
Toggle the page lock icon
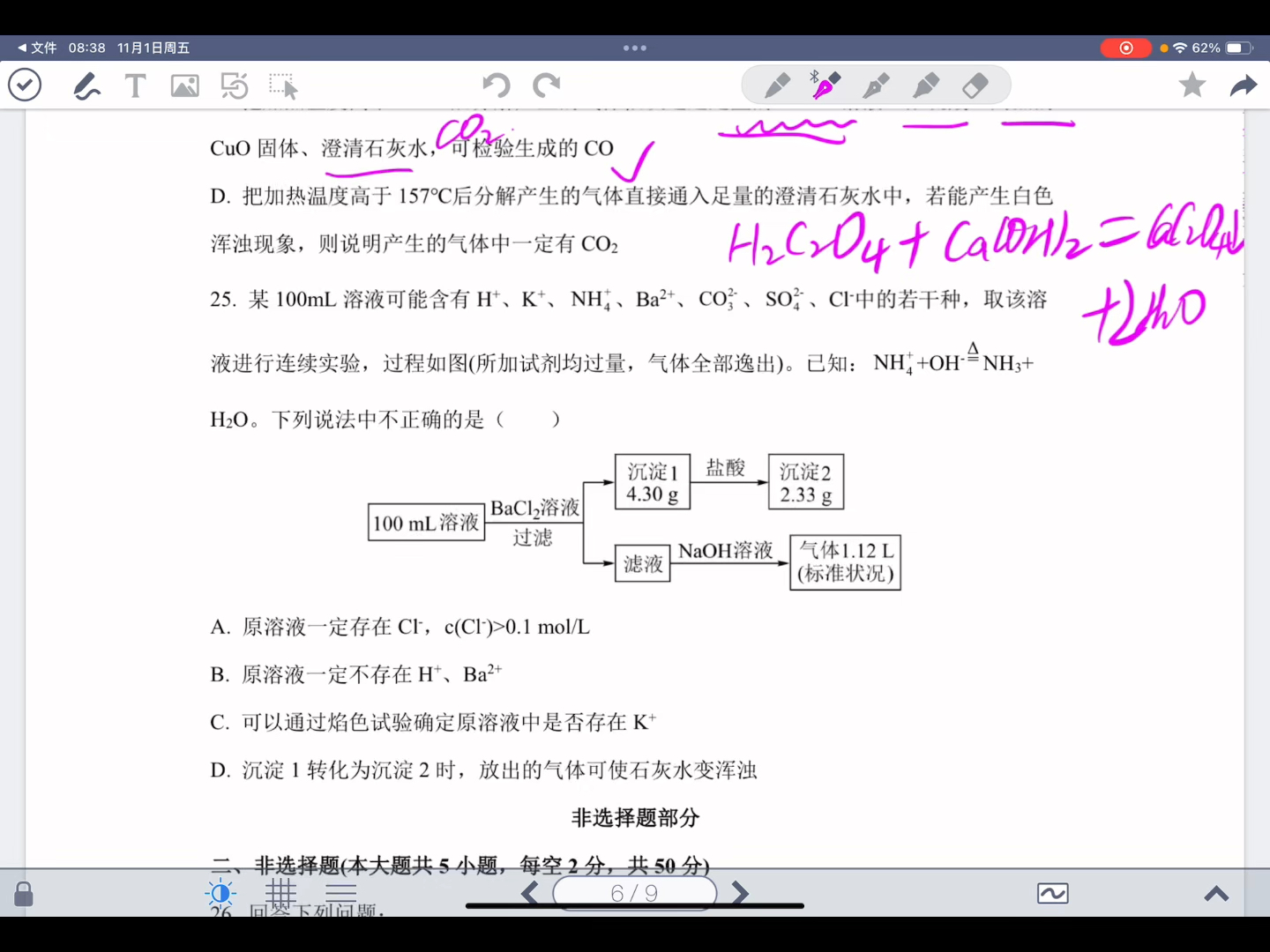click(x=24, y=894)
